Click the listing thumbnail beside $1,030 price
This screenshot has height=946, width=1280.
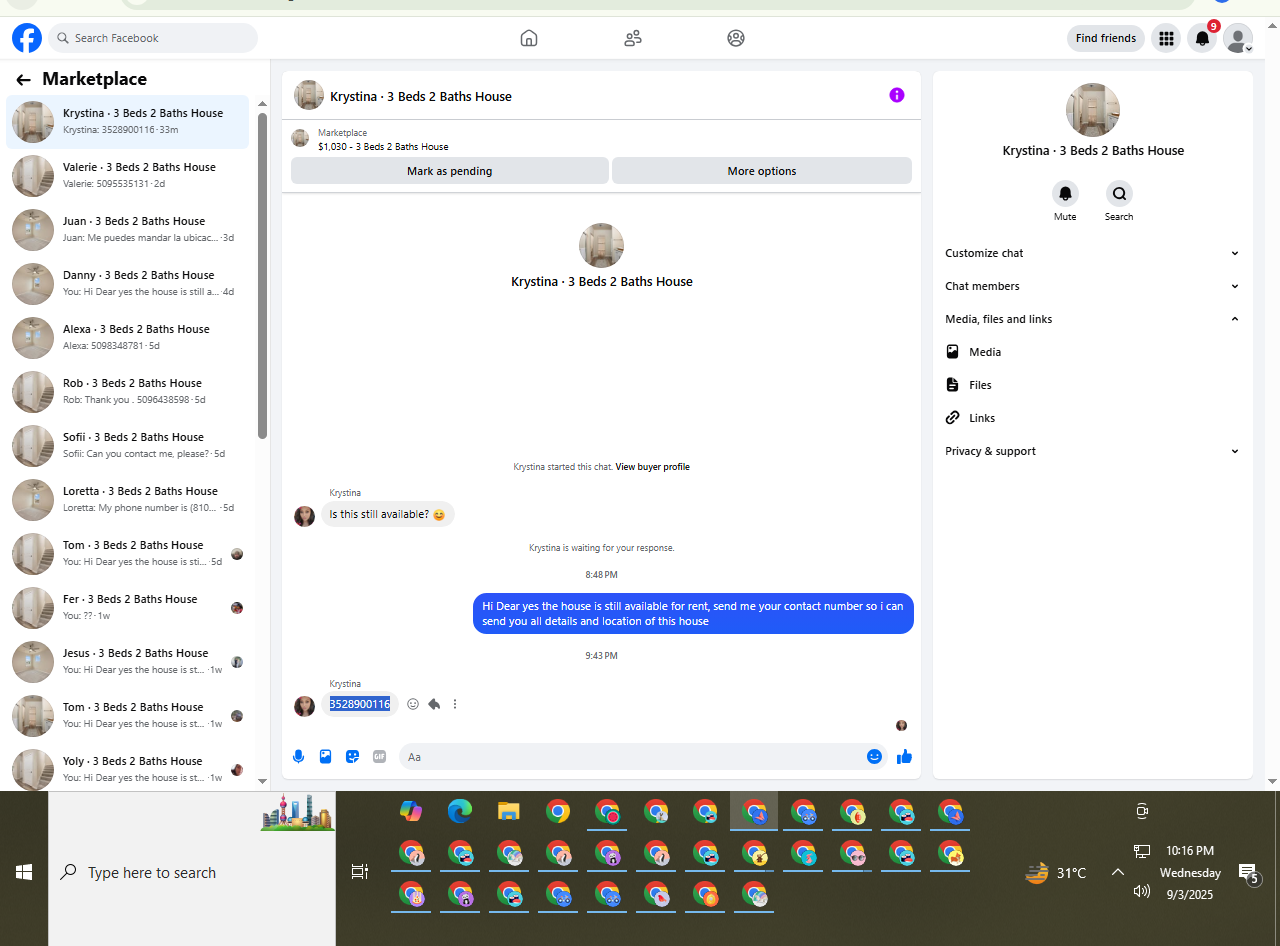pyautogui.click(x=300, y=138)
